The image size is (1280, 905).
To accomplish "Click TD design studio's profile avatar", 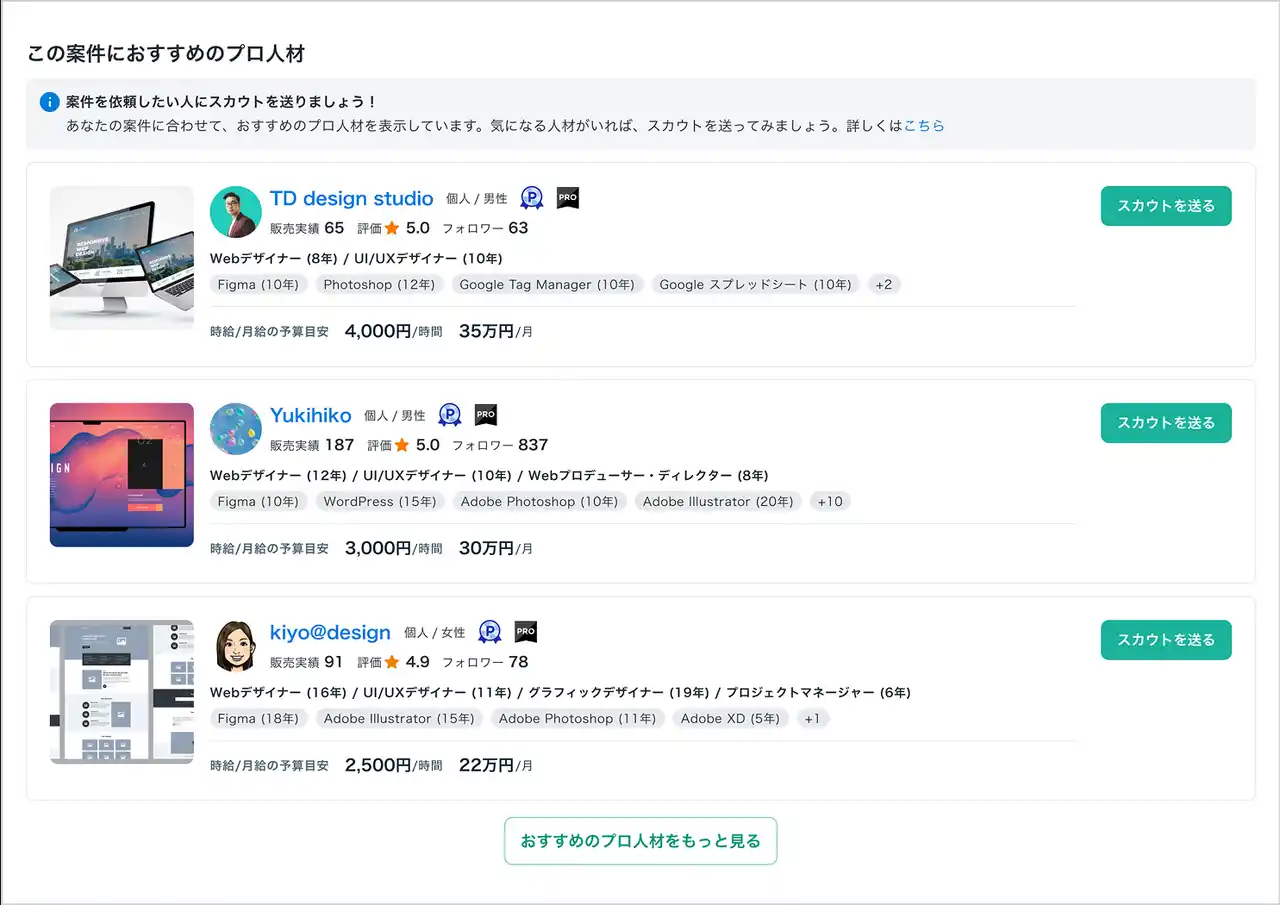I will (236, 212).
